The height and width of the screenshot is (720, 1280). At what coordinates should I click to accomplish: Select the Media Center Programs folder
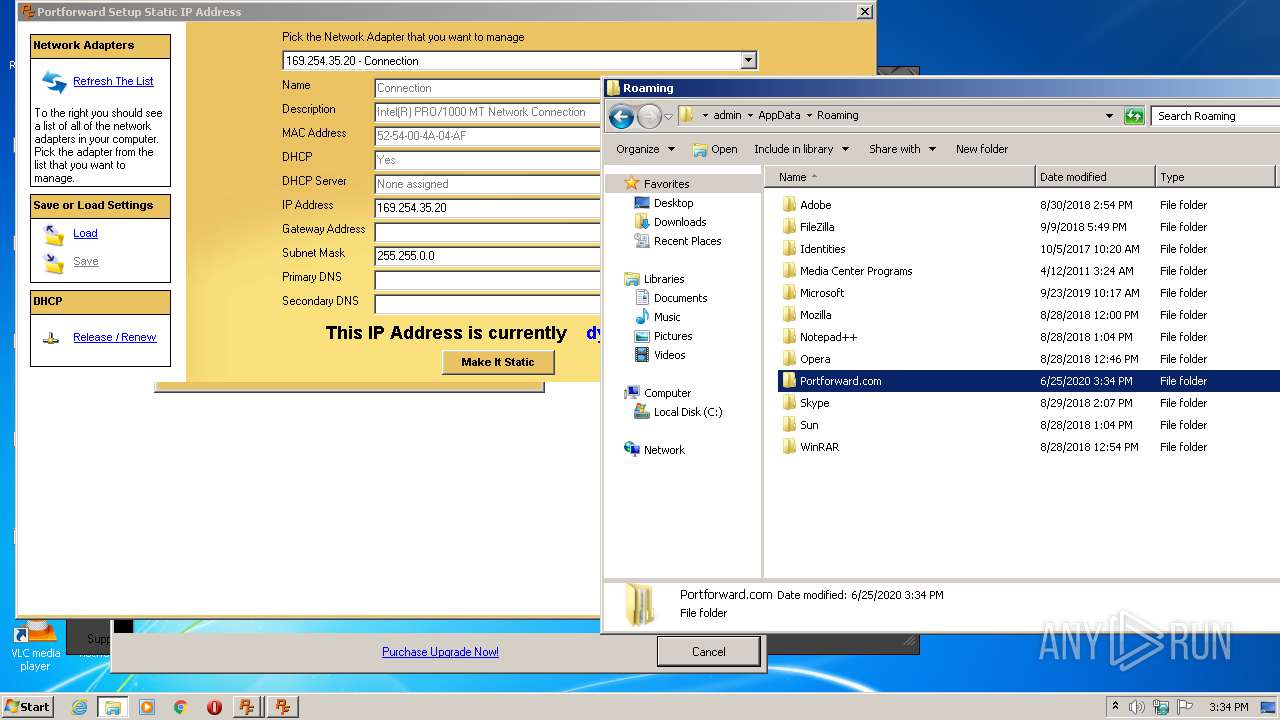click(1028, 271)
